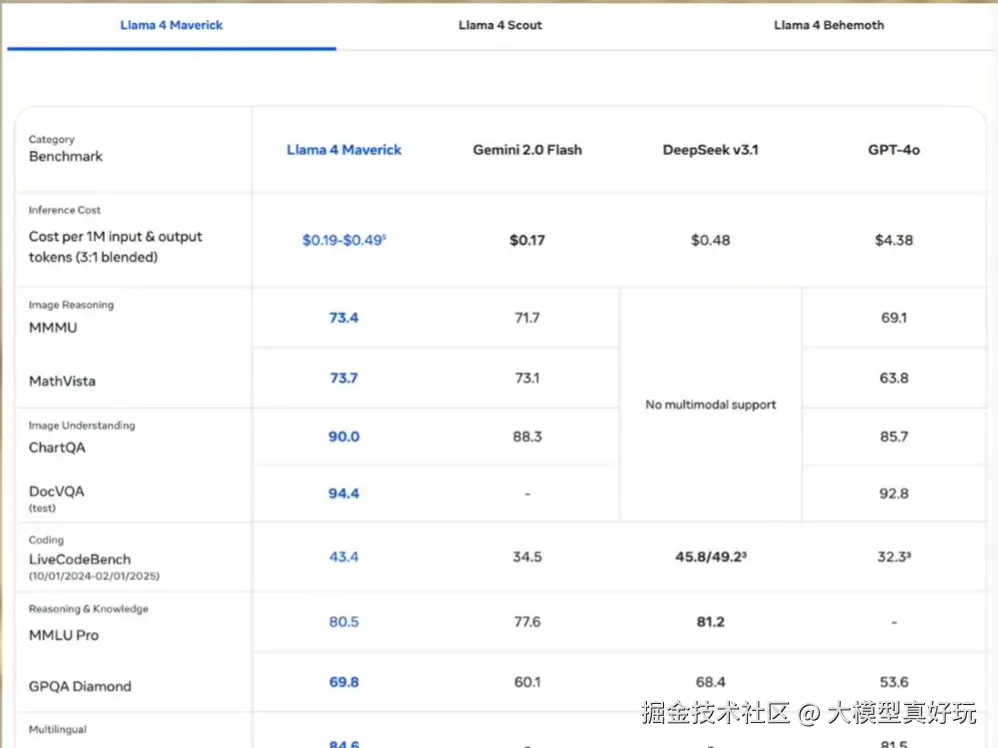Screen dimensions: 998x748
Task: Click the Reasoning & Knowledge category label
Action: pos(88,609)
